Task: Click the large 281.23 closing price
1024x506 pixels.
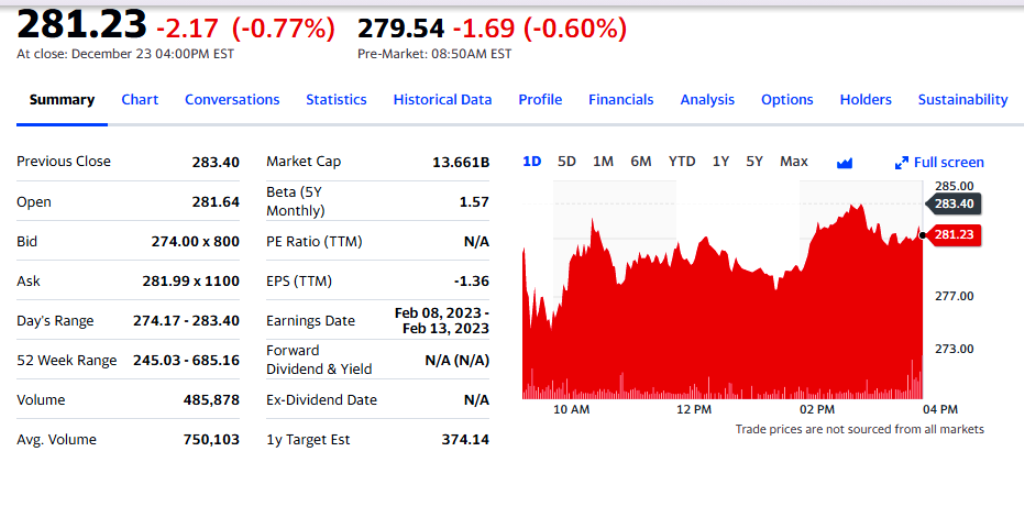Action: click(x=82, y=25)
